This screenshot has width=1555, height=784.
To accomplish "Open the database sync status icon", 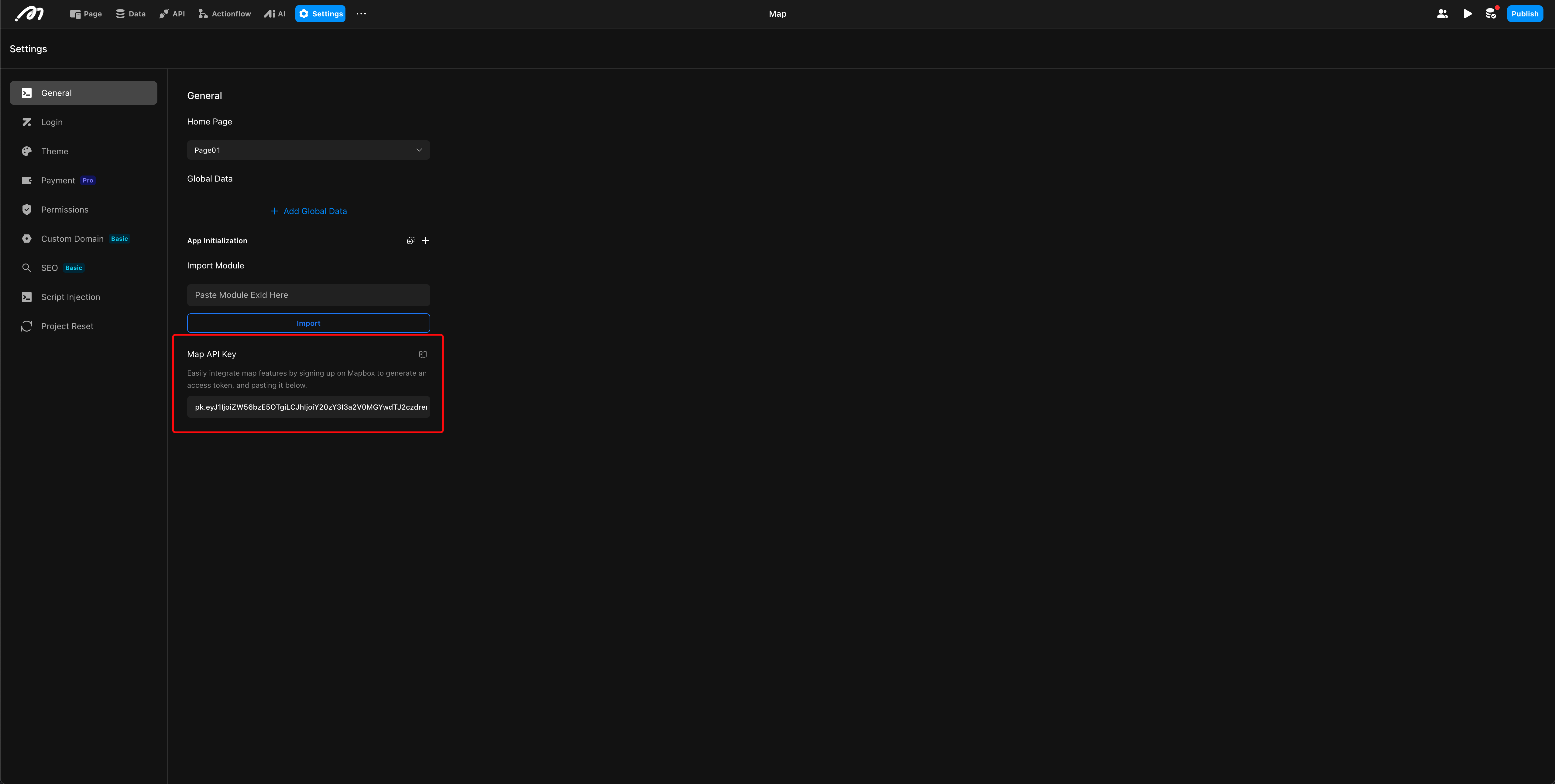I will pos(1491,14).
